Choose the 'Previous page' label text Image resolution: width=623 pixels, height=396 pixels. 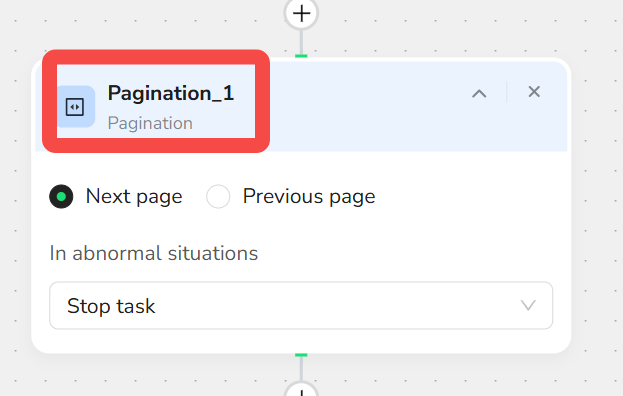(x=309, y=197)
